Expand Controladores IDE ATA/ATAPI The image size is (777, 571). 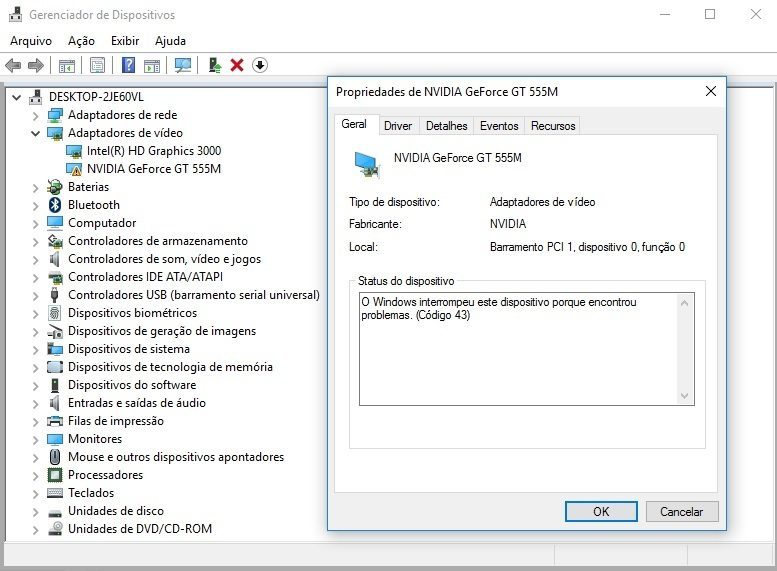36,278
